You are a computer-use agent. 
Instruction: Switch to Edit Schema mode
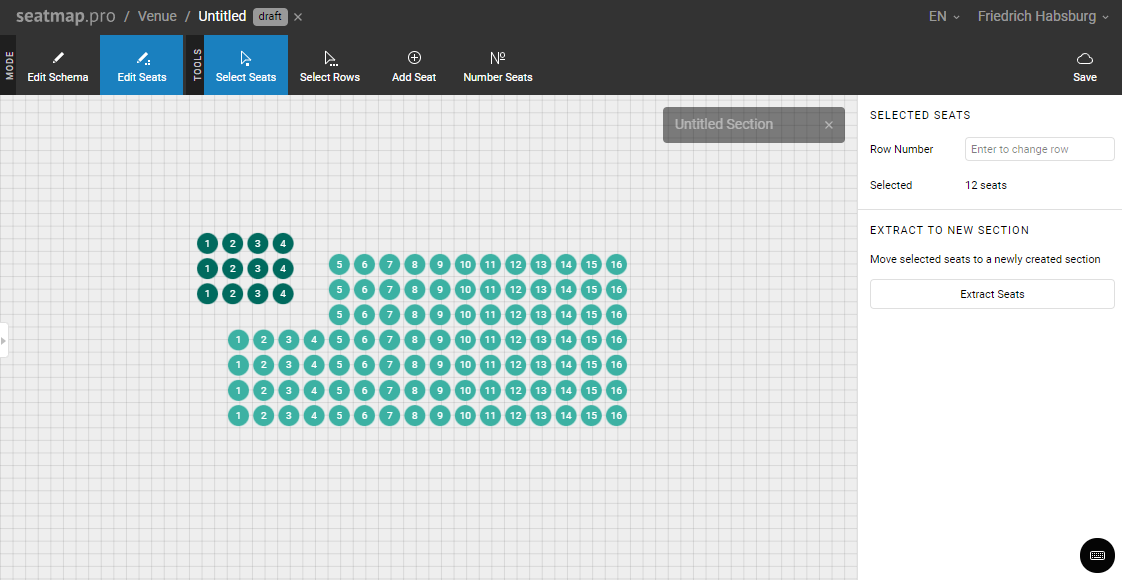(57, 66)
